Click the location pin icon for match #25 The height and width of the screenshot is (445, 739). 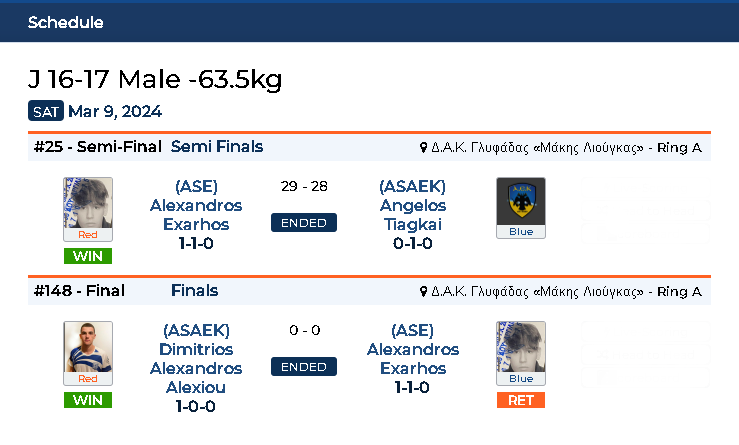coord(423,148)
